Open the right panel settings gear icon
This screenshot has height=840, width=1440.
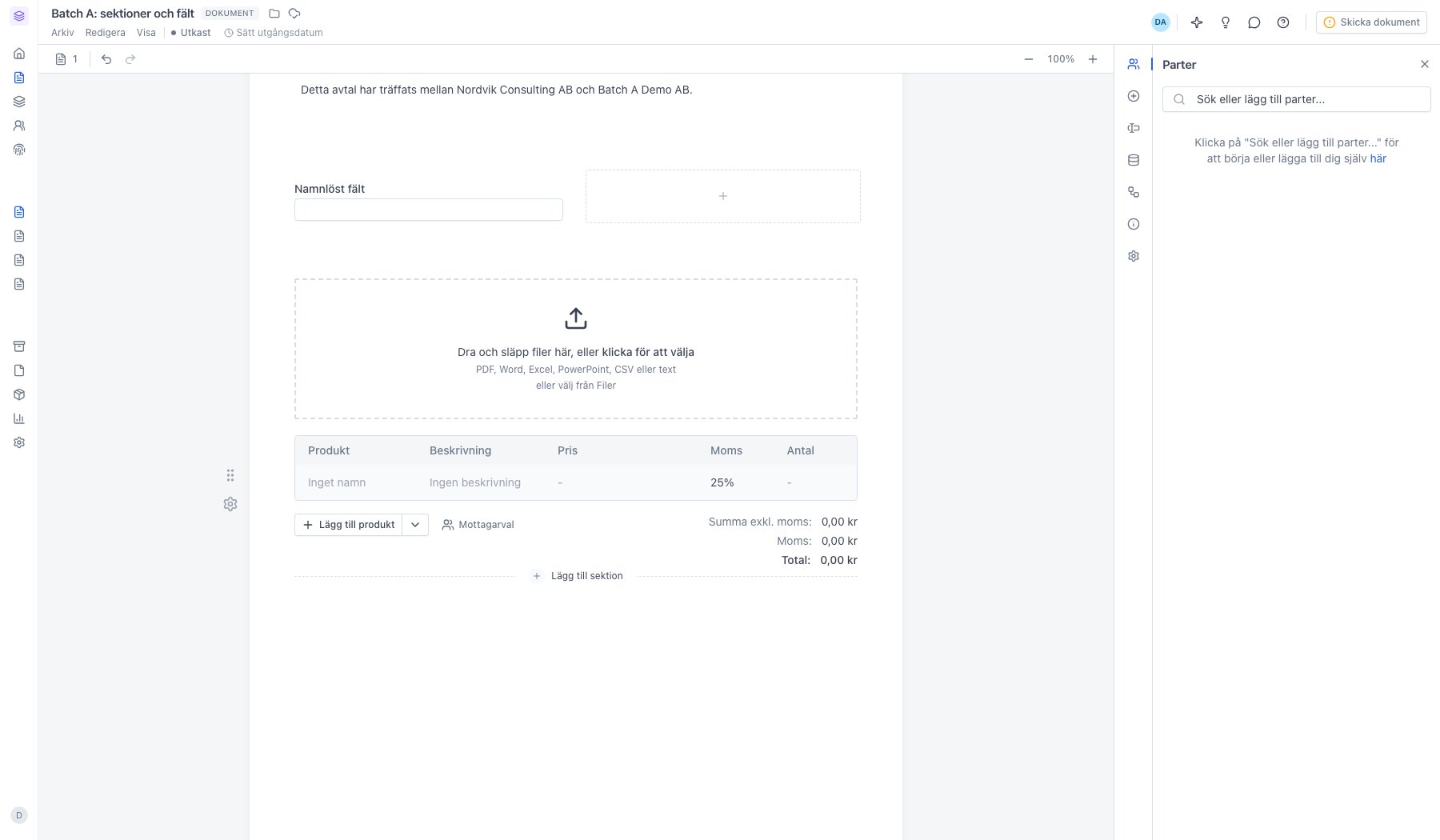[1134, 256]
